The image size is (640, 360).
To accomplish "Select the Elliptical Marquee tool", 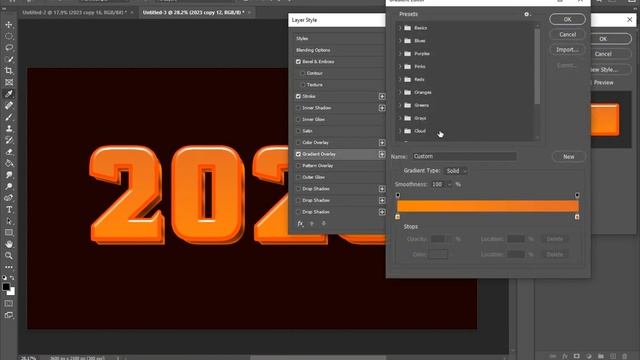I will (x=9, y=36).
